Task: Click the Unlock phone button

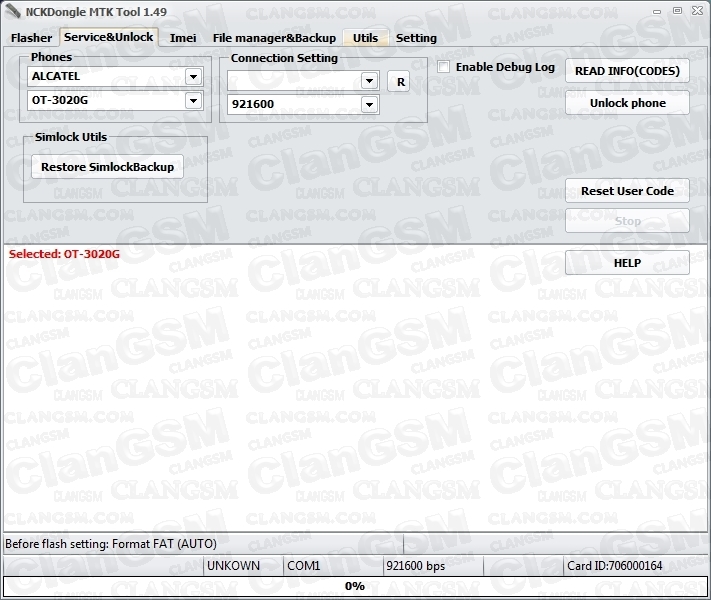Action: (x=627, y=103)
